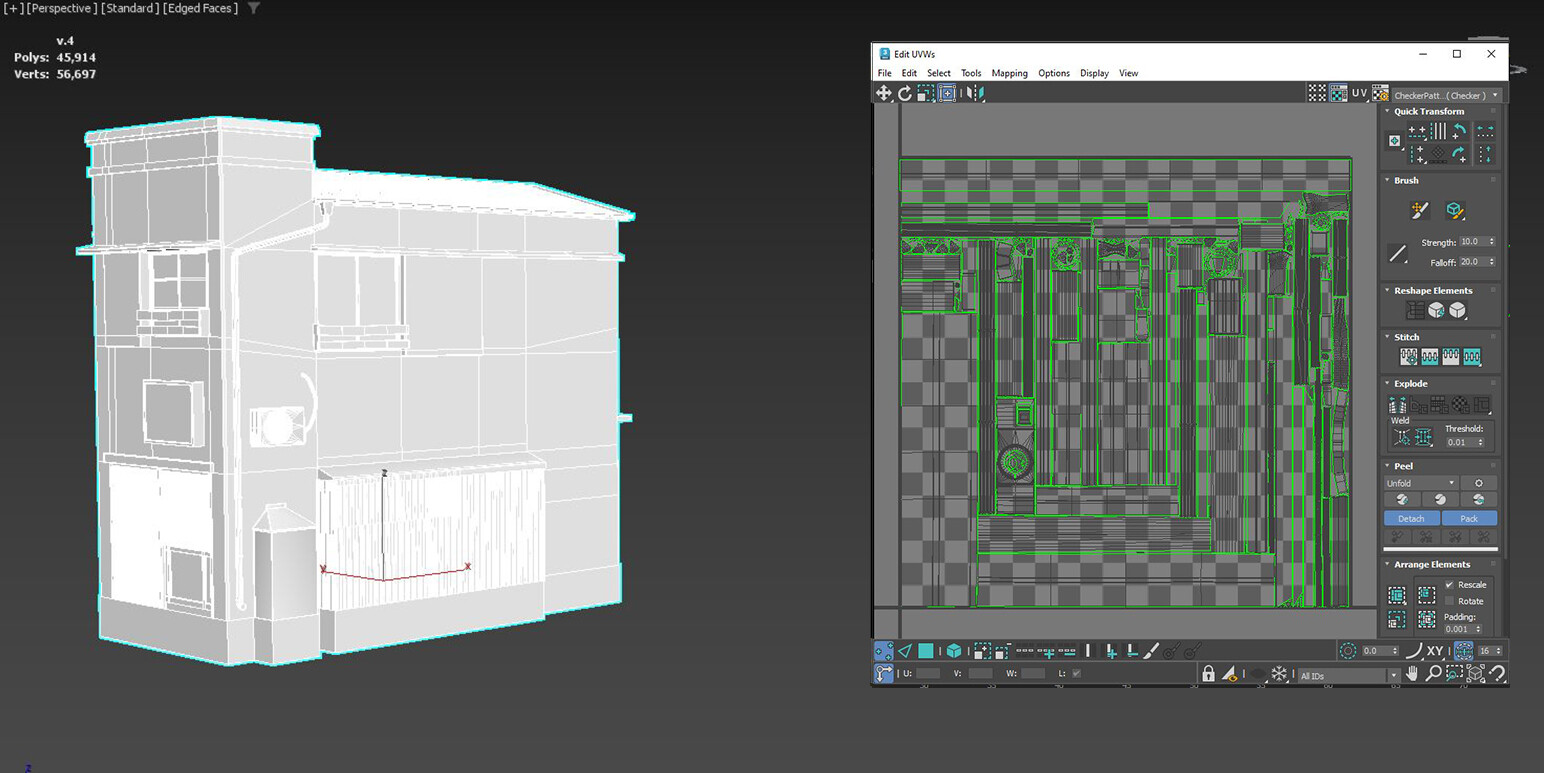Open the Unfold dropdown in Peel rollout
This screenshot has width=1544, height=773.
[x=1451, y=483]
